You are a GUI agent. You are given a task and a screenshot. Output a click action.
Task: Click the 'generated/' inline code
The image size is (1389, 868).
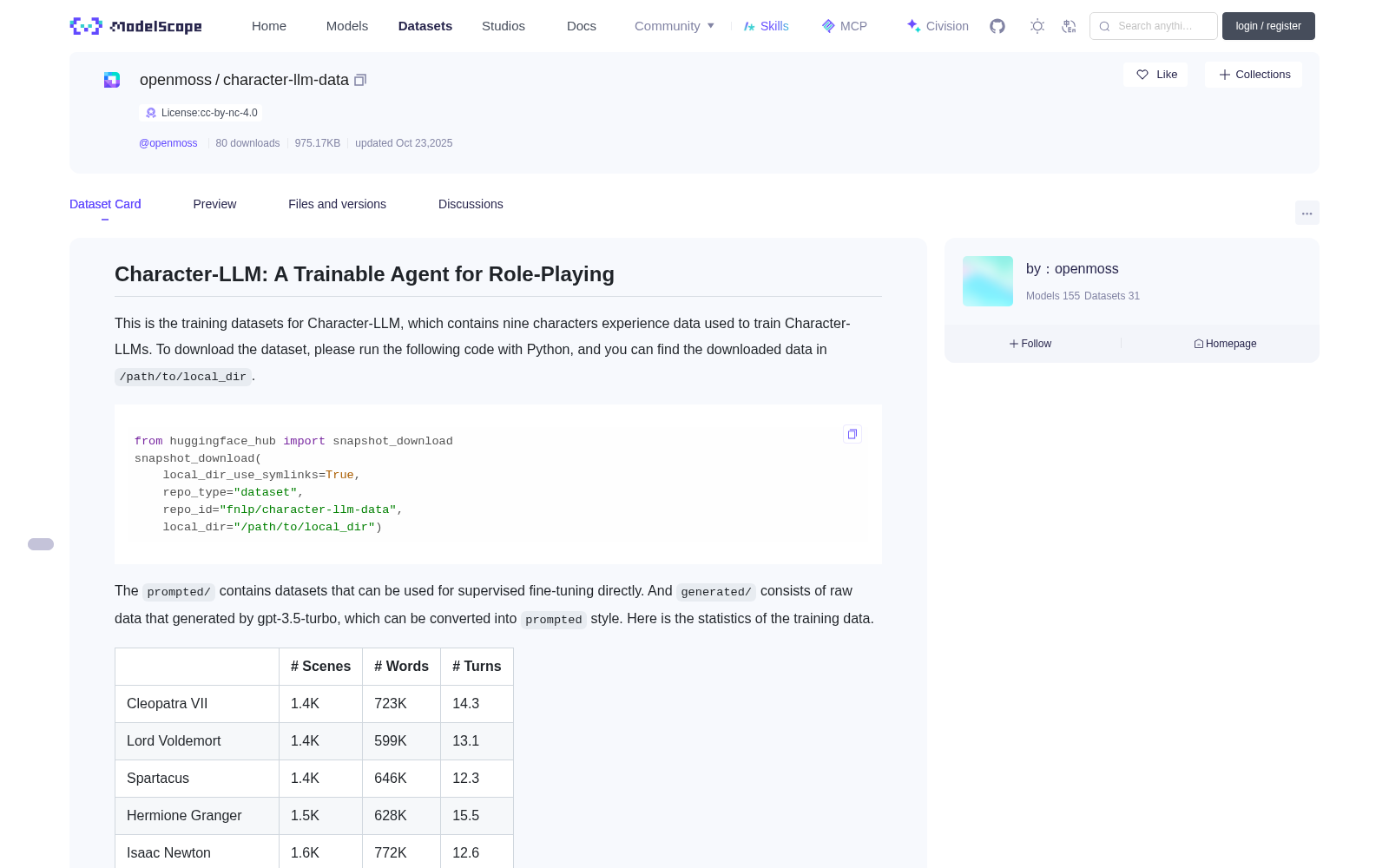click(x=716, y=592)
